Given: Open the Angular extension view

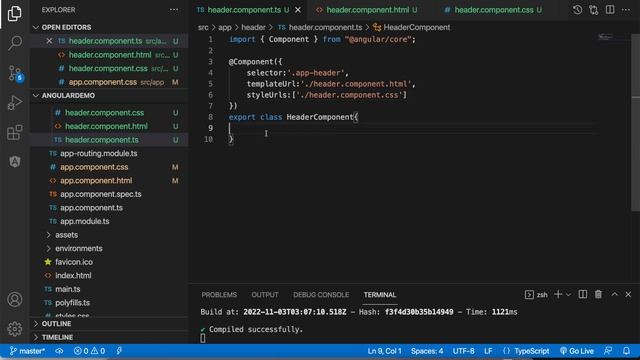Looking at the screenshot, I should click(x=15, y=162).
